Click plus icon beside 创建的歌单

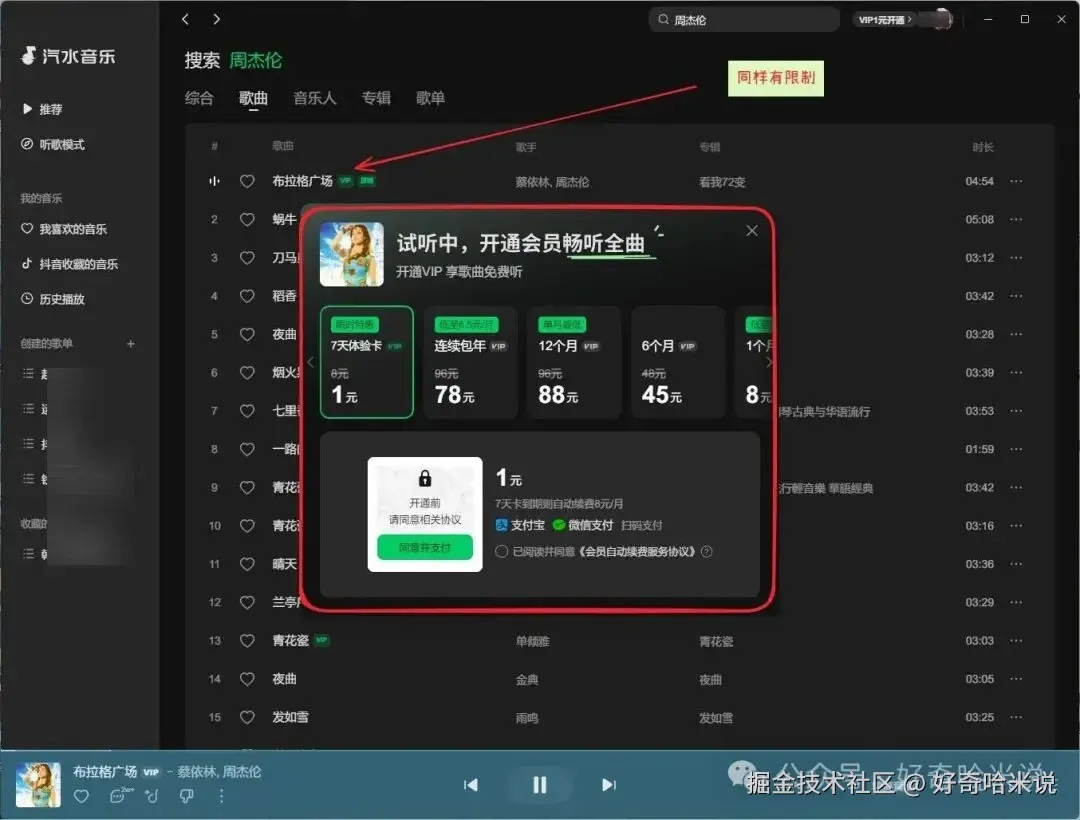131,343
